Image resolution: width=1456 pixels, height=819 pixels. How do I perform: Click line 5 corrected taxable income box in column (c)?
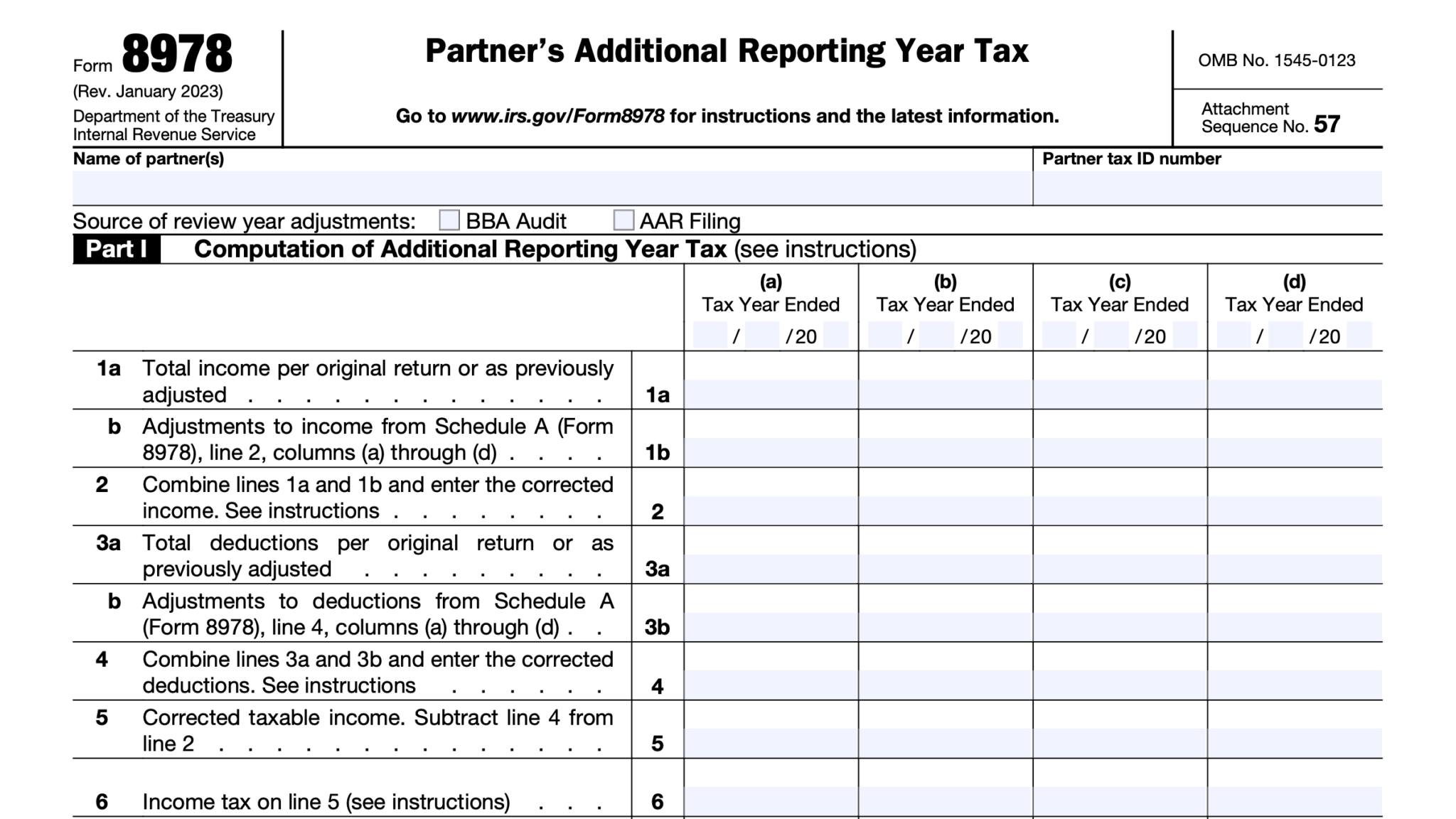(x=1120, y=741)
